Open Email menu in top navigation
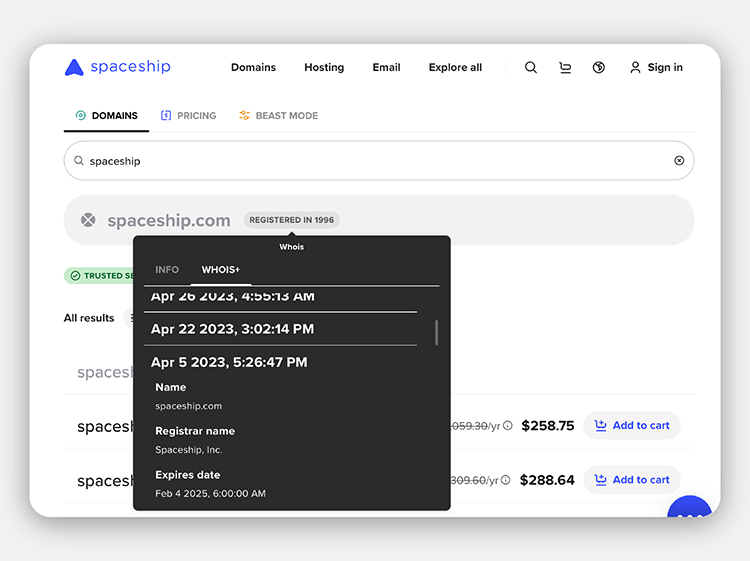The image size is (750, 561). tap(386, 67)
